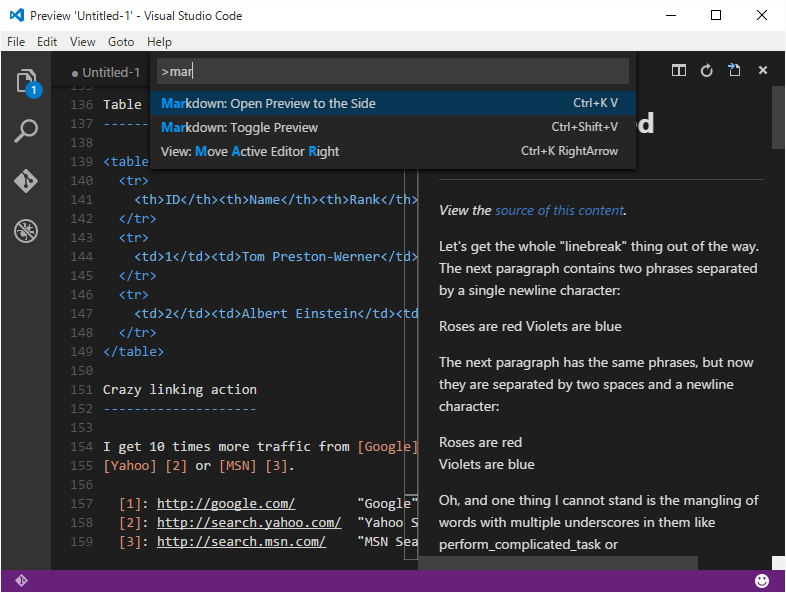Maximize the Visual Studio Code window

(716, 16)
